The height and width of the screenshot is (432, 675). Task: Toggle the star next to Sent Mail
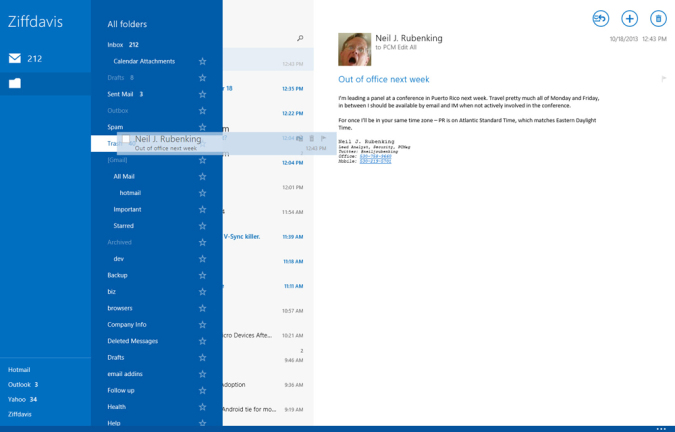click(202, 94)
